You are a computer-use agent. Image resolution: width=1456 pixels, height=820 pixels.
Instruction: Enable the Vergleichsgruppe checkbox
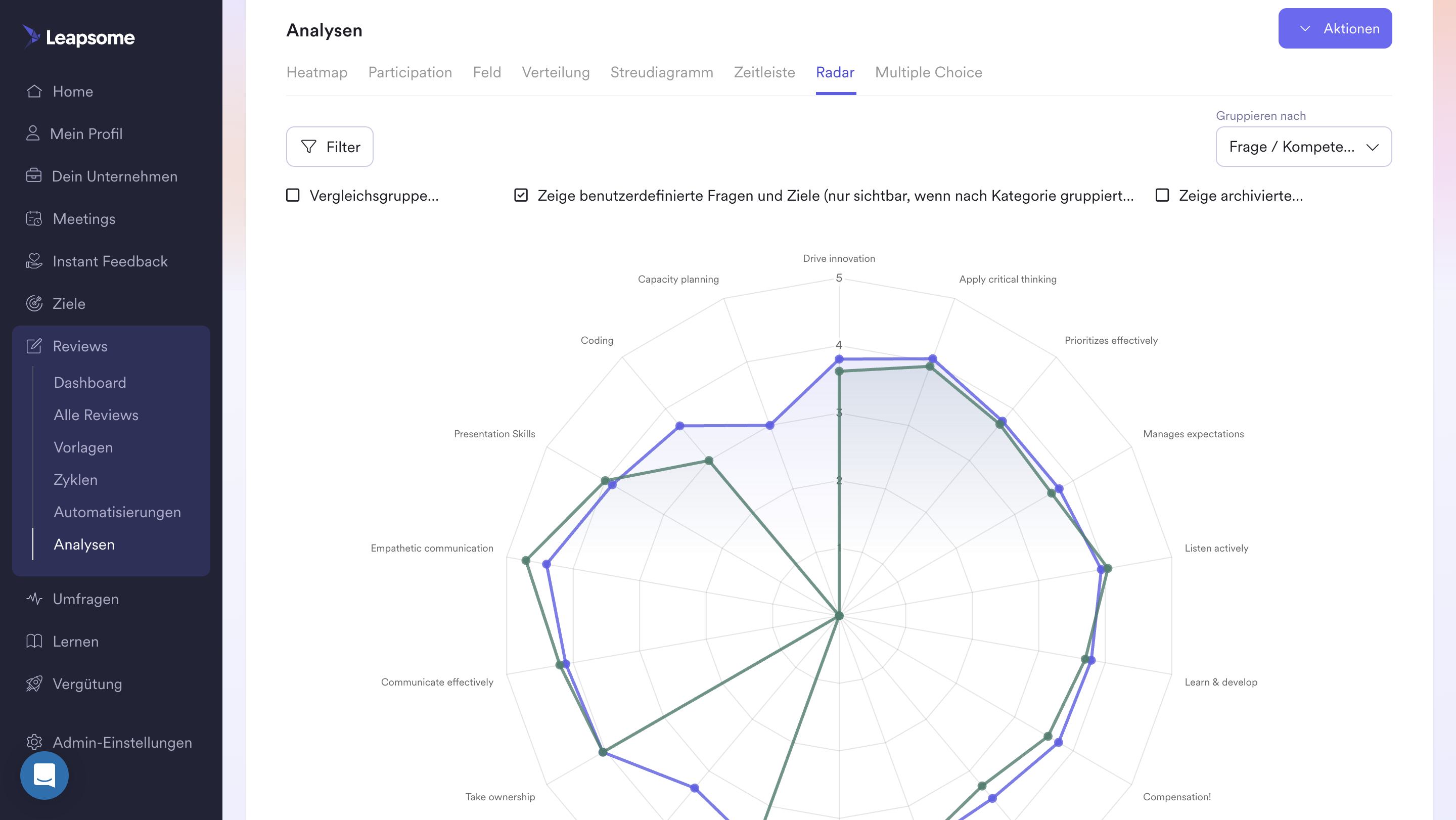pos(293,195)
